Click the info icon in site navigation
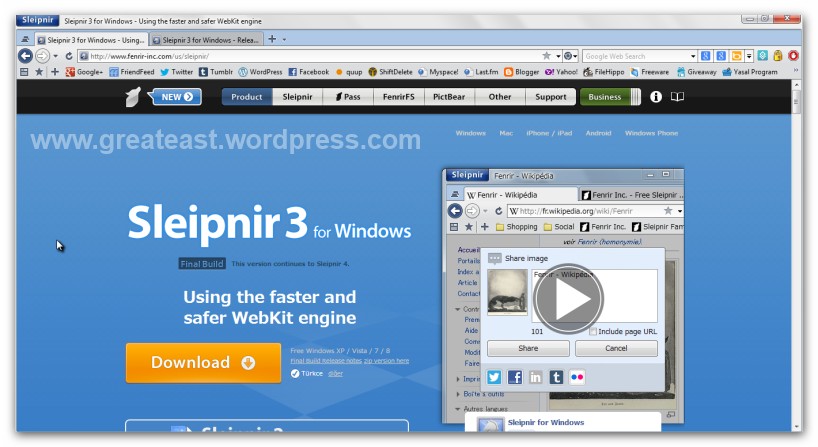818x447 pixels. click(x=656, y=97)
